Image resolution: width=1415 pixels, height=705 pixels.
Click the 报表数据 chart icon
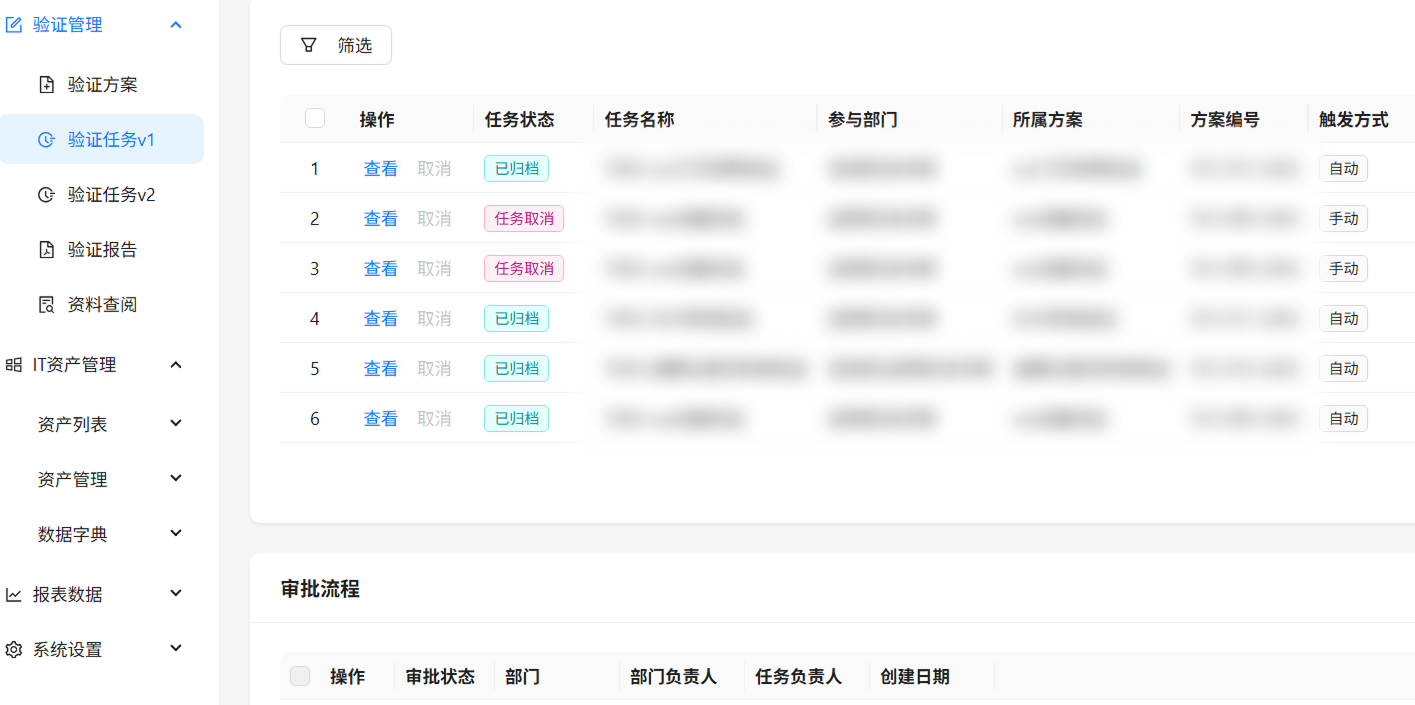coord(14,595)
